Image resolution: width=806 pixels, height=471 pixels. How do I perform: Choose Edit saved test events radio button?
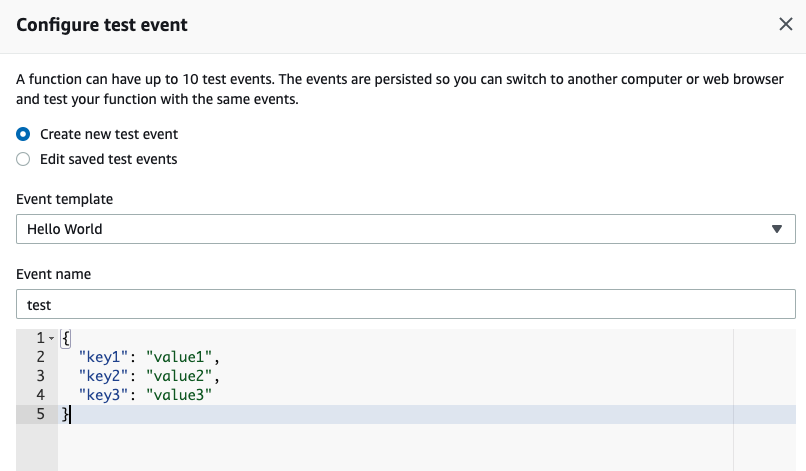tap(23, 159)
